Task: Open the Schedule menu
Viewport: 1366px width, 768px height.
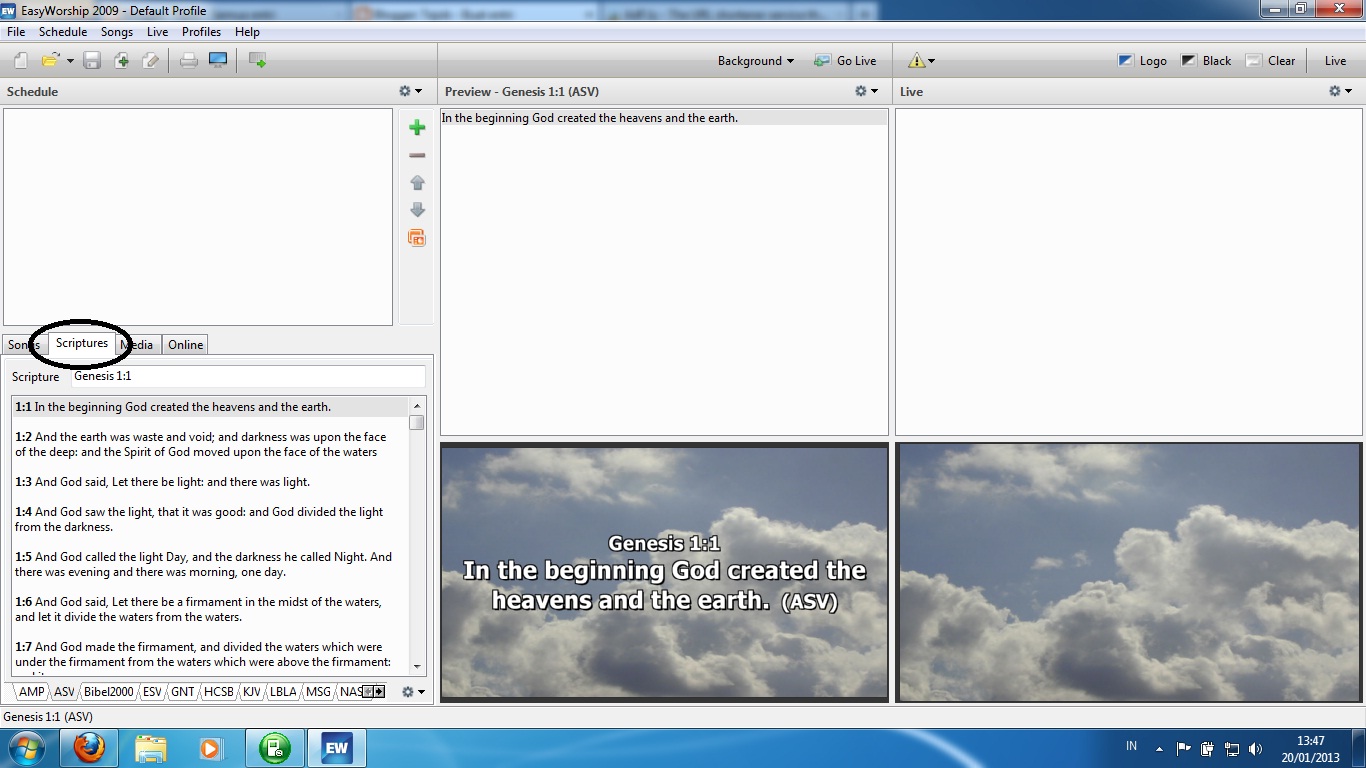Action: [63, 32]
